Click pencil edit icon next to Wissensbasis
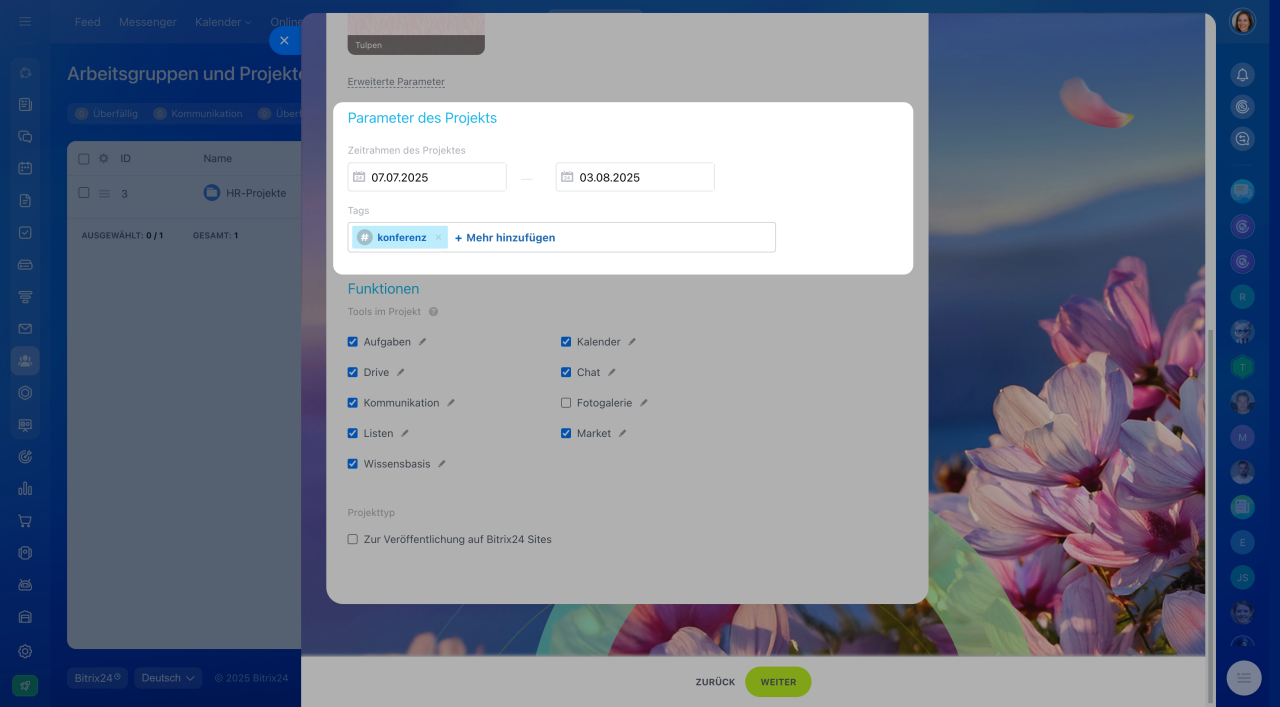The width and height of the screenshot is (1280, 707). pos(442,464)
